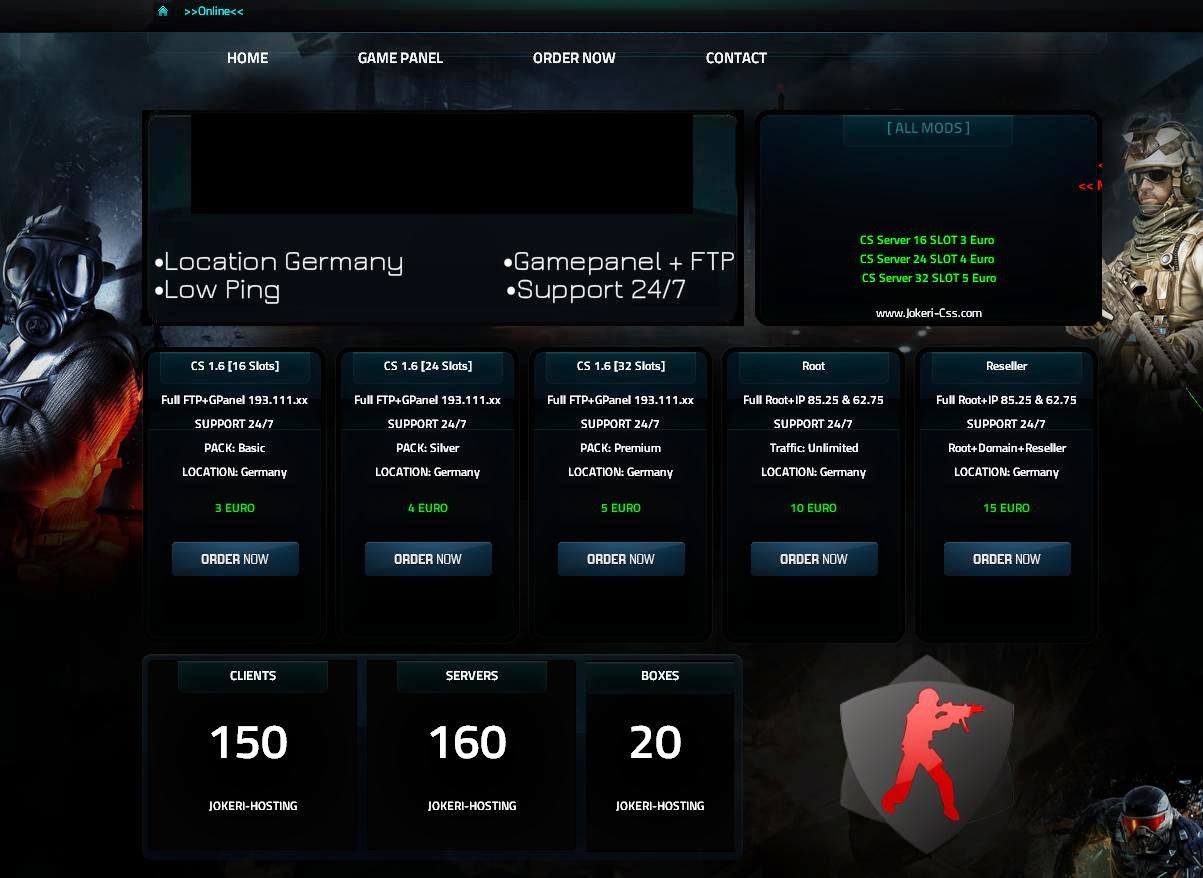Click CS Server 32 SLOT 5 Euro text

click(929, 278)
